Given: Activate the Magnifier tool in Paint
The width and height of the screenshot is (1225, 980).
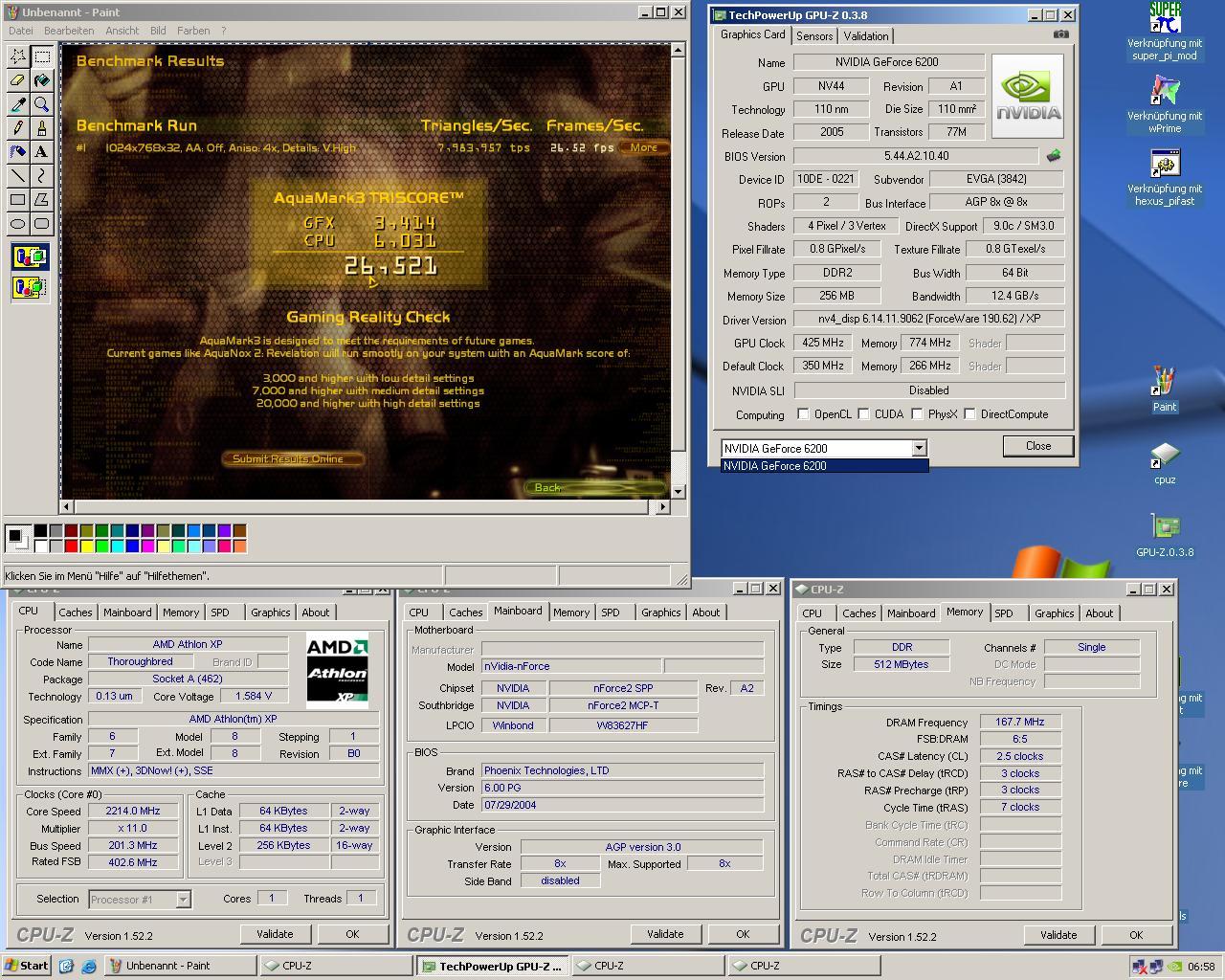Looking at the screenshot, I should point(42,104).
